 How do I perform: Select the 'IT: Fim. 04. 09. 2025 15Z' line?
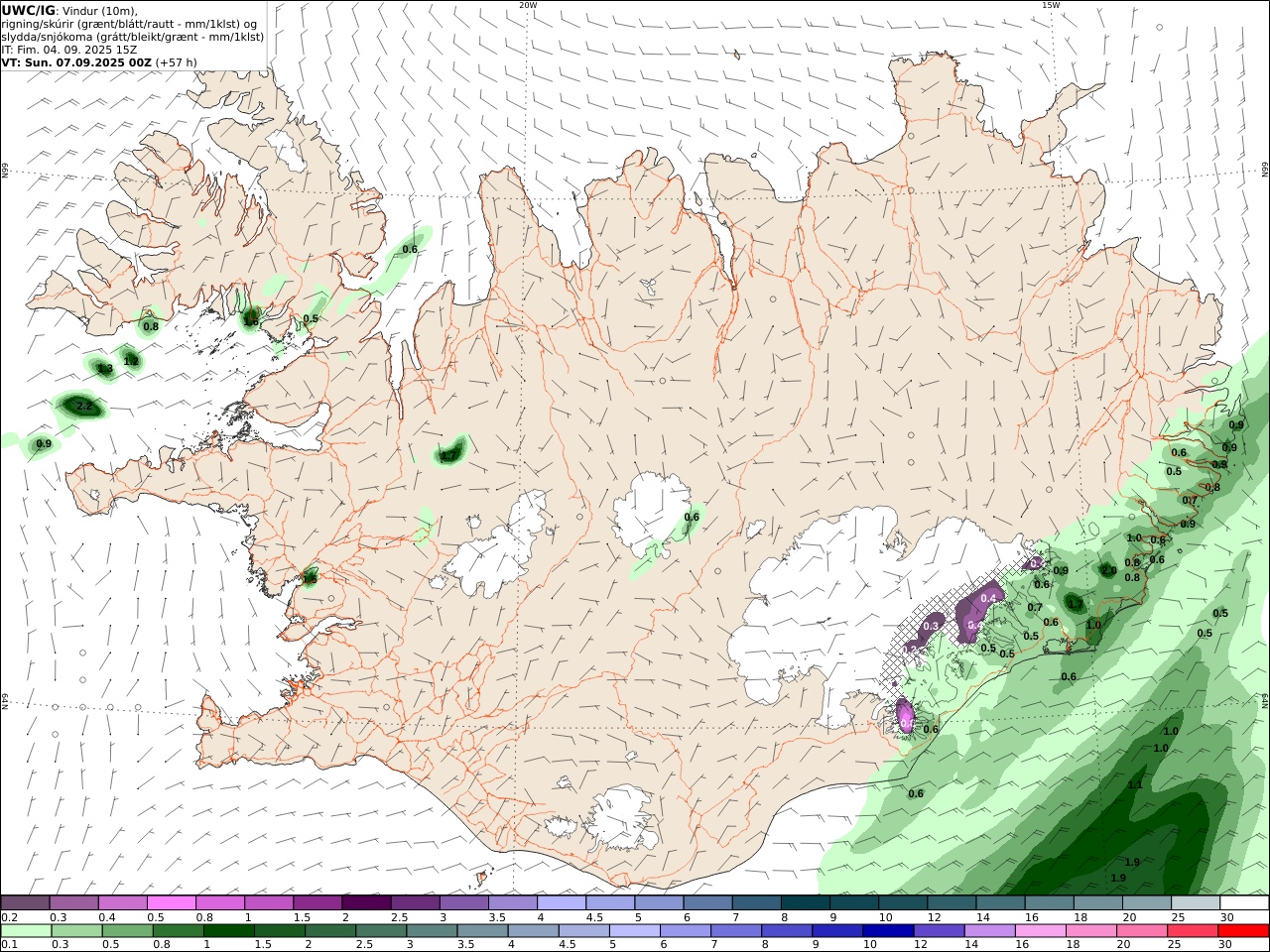69,49
